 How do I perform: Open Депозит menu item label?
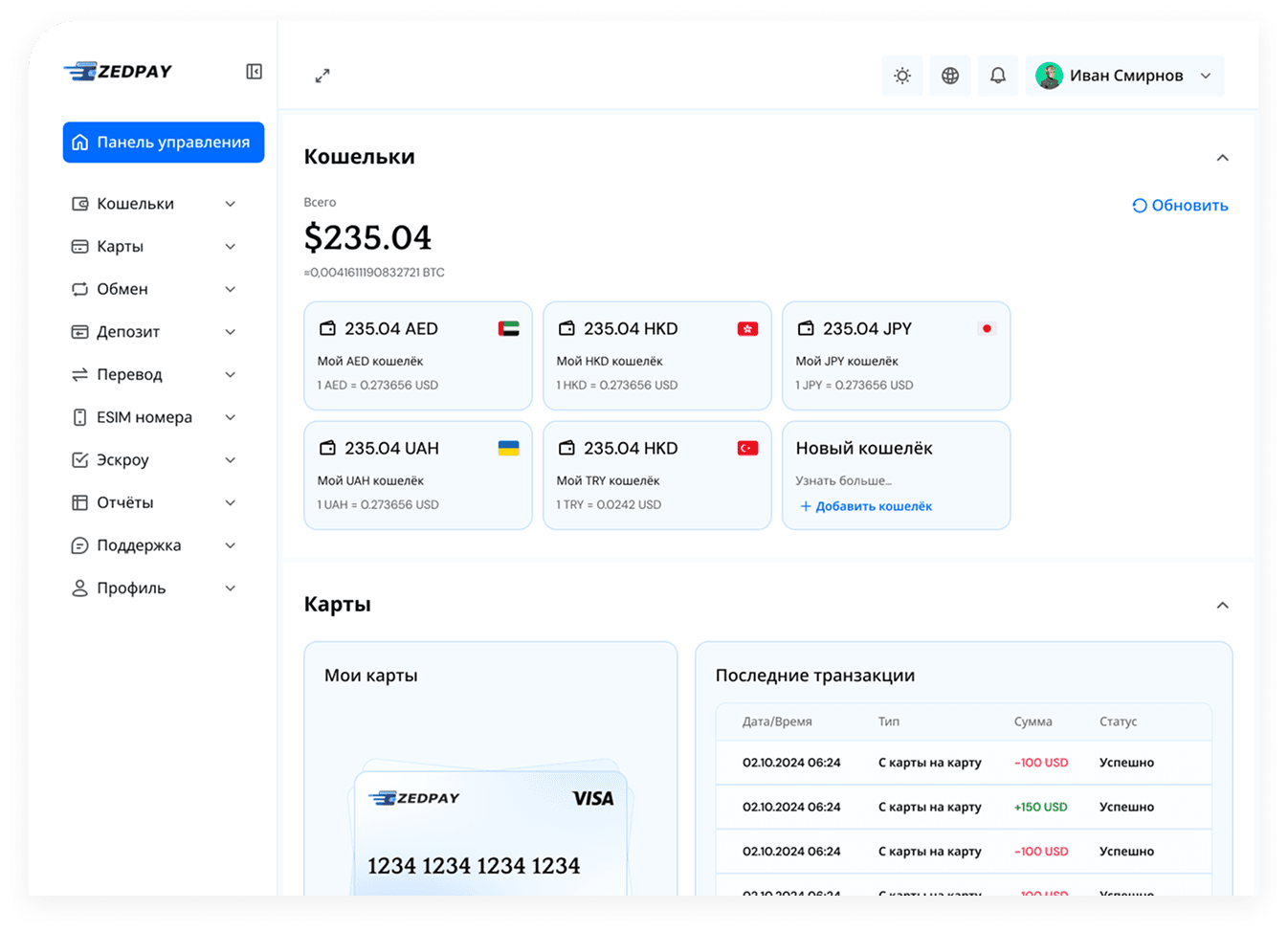pos(128,332)
